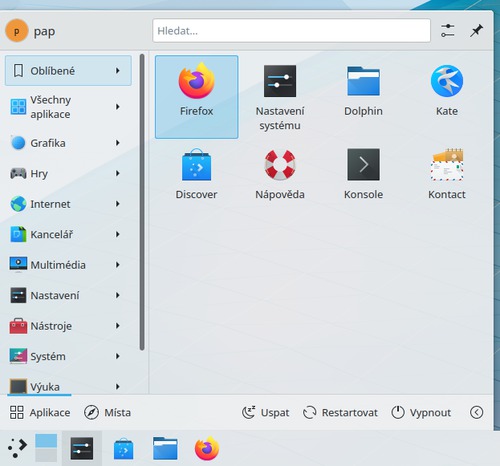Focus the Hledat search field
Image resolution: width=500 pixels, height=466 pixels.
[x=291, y=31]
